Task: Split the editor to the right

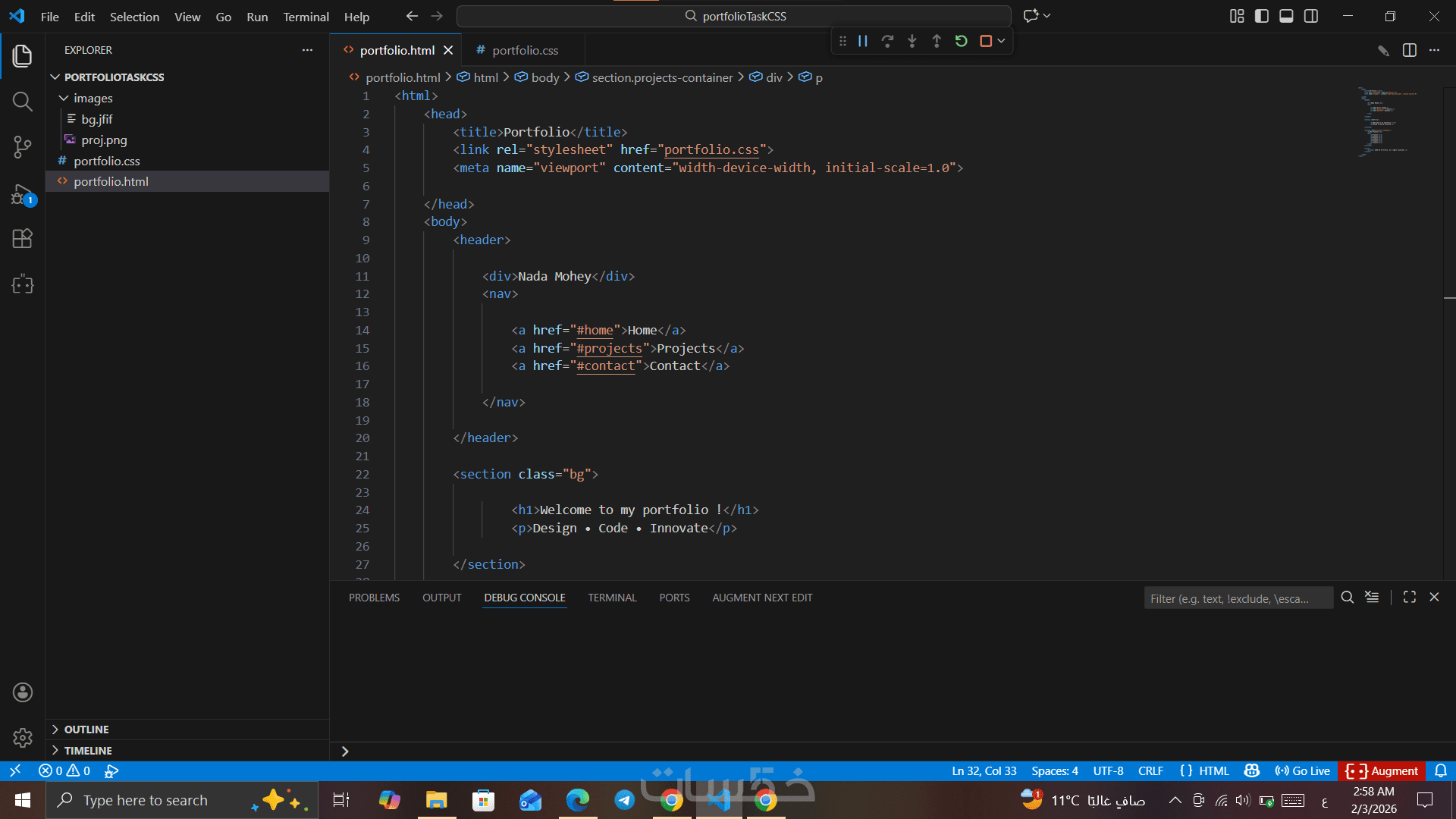Action: [x=1409, y=50]
